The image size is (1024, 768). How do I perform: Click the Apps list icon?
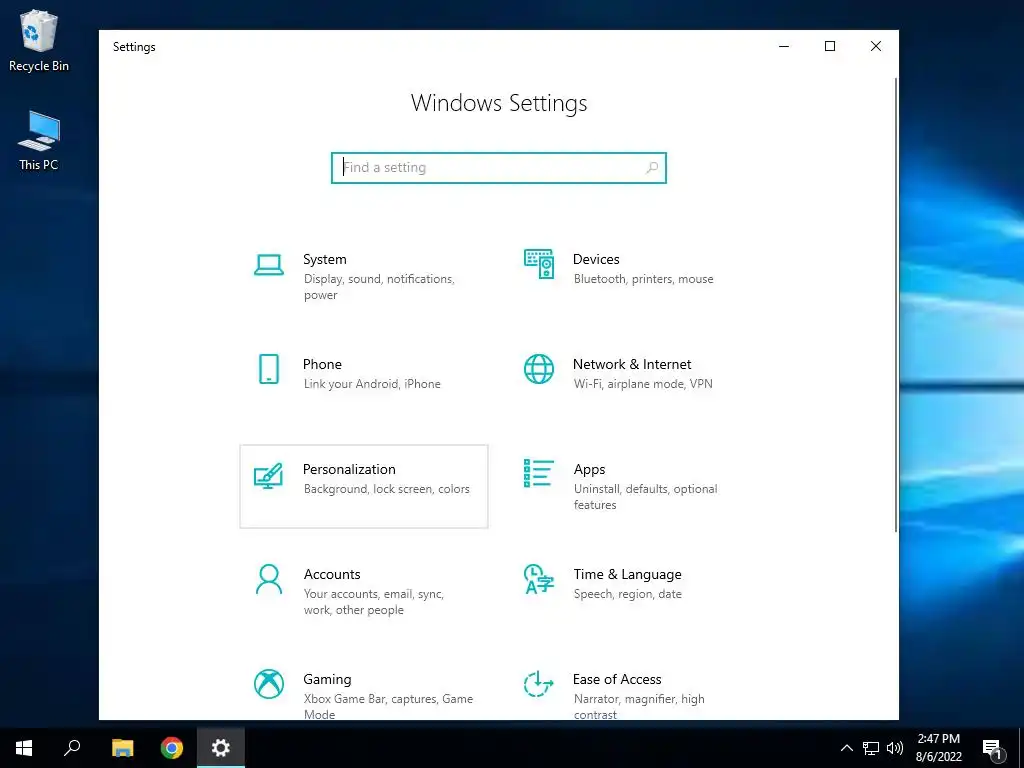point(539,473)
